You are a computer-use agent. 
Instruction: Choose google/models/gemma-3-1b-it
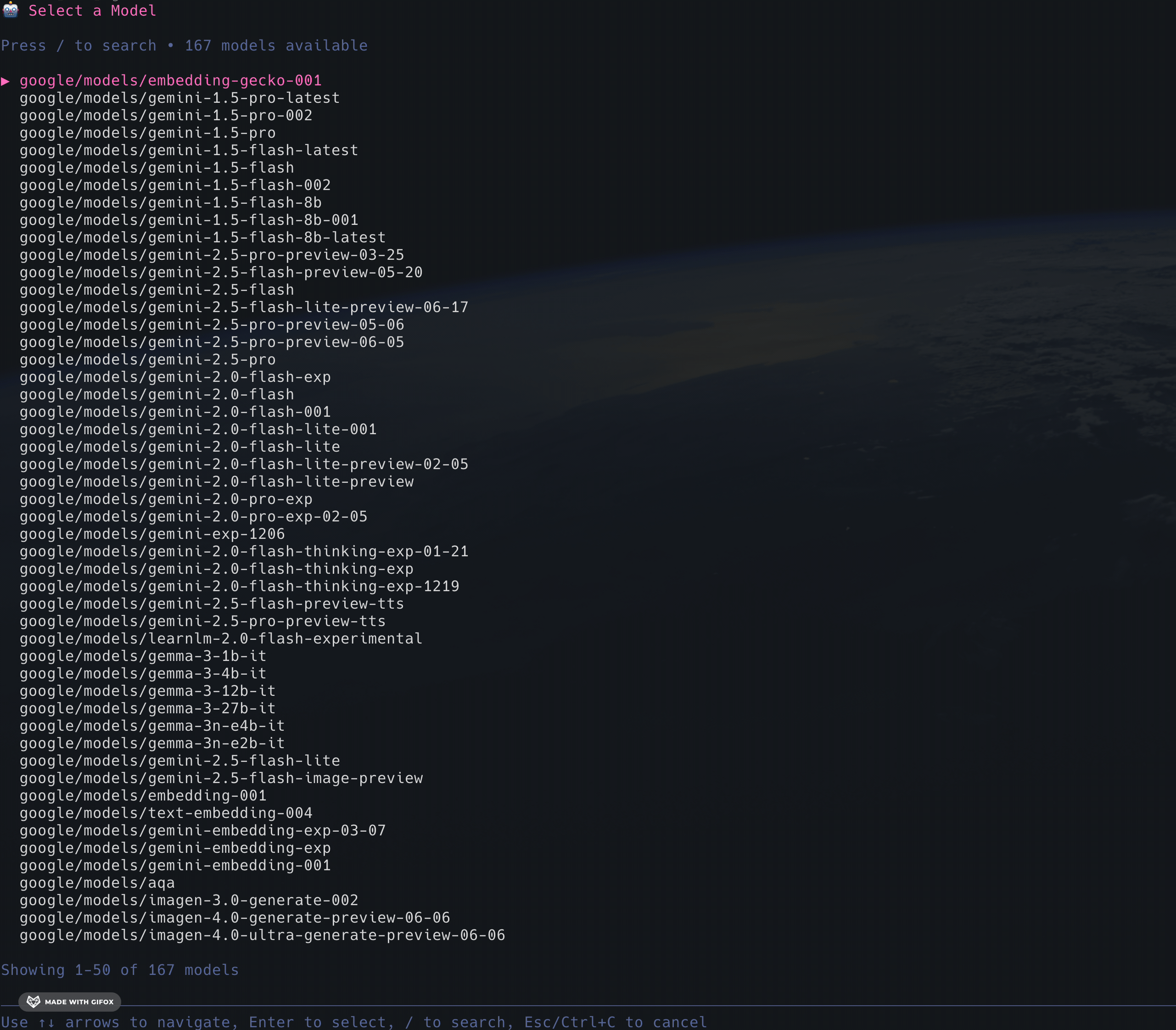tap(143, 656)
